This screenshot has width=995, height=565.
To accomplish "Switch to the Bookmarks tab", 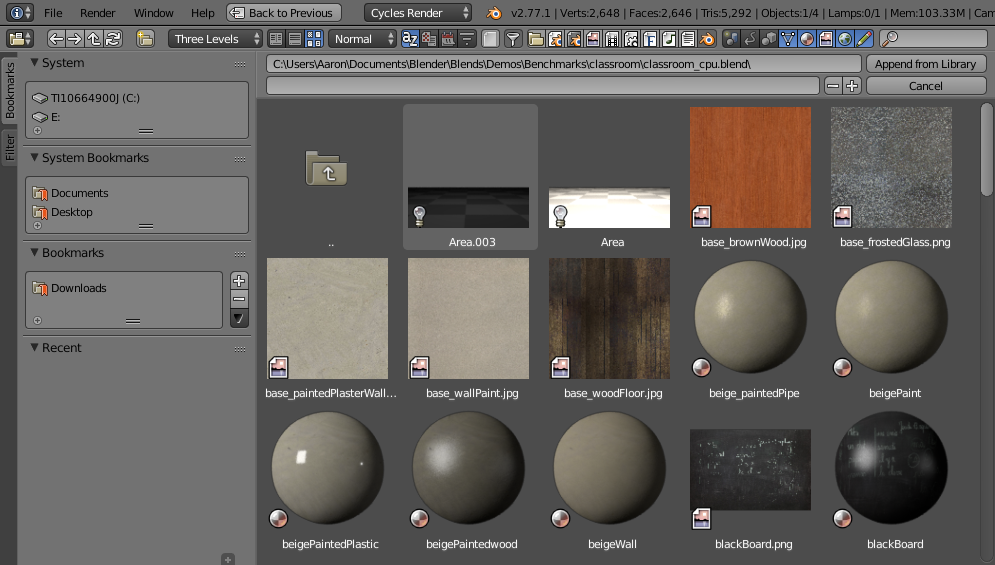I will tap(10, 91).
